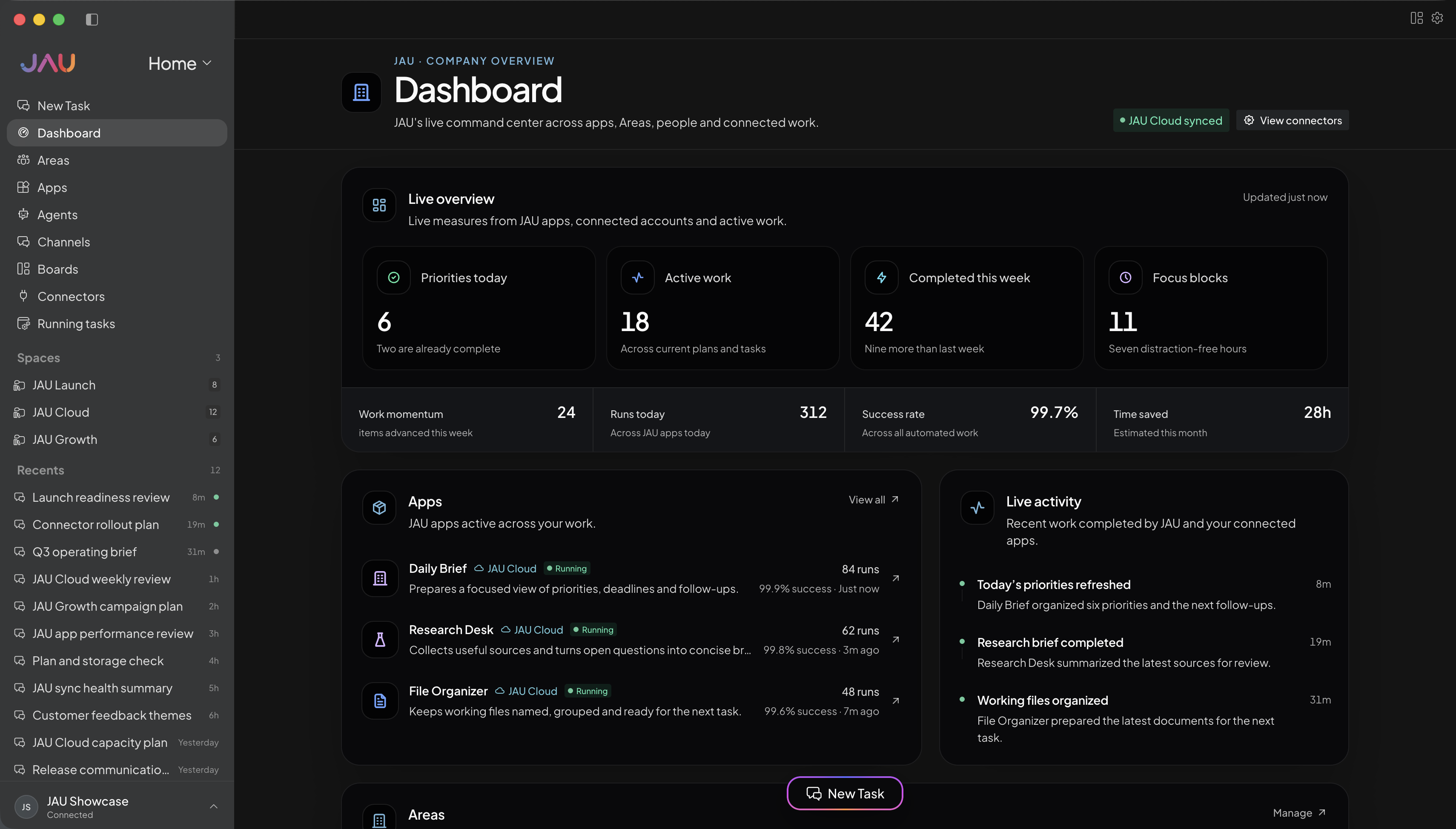Open Daily Brief via its arrow icon
Viewport: 1456px width, 829px height.
[896, 578]
